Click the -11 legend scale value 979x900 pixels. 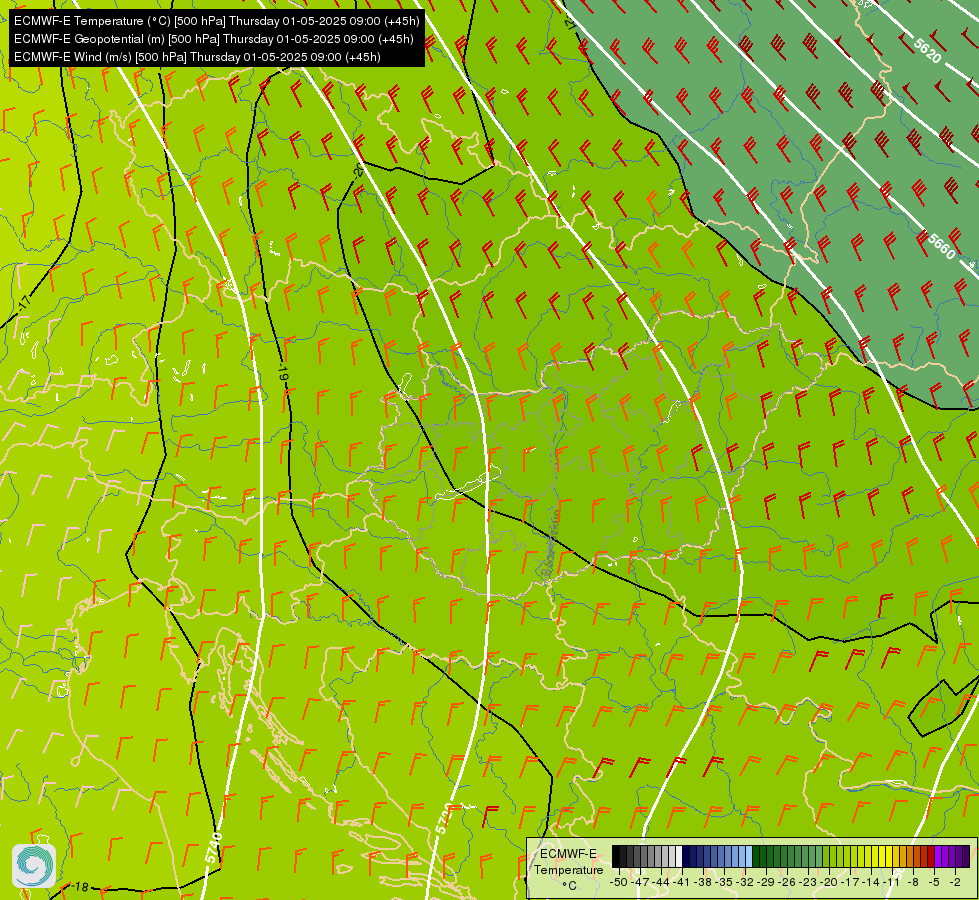891,882
